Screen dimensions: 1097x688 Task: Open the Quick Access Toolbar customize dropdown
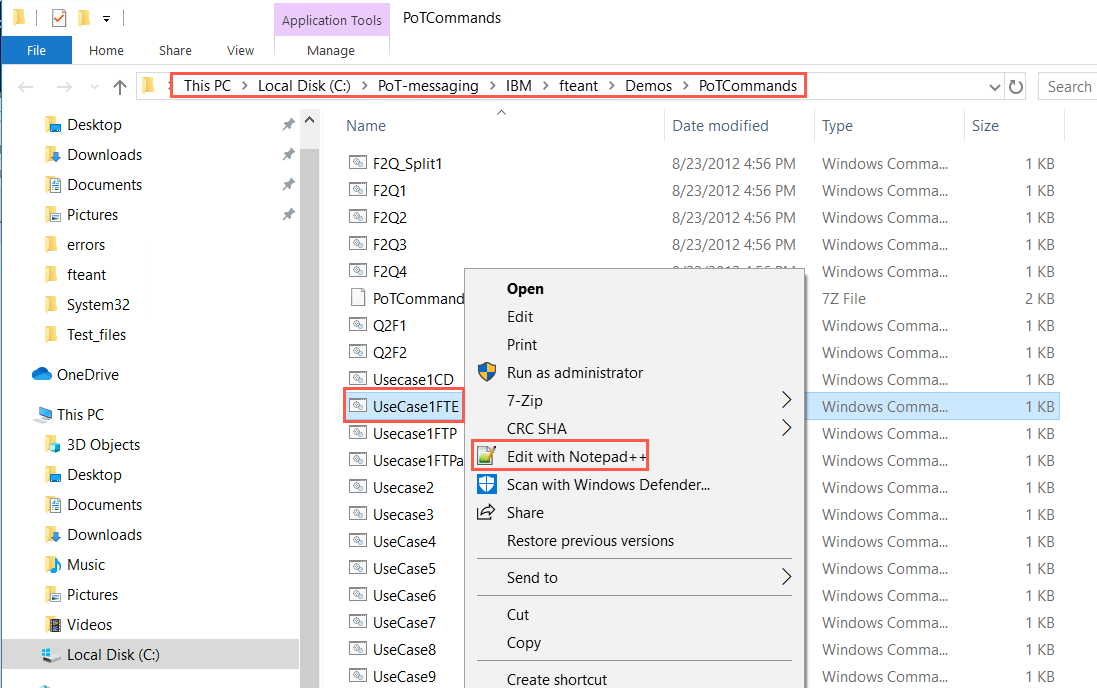(x=106, y=19)
